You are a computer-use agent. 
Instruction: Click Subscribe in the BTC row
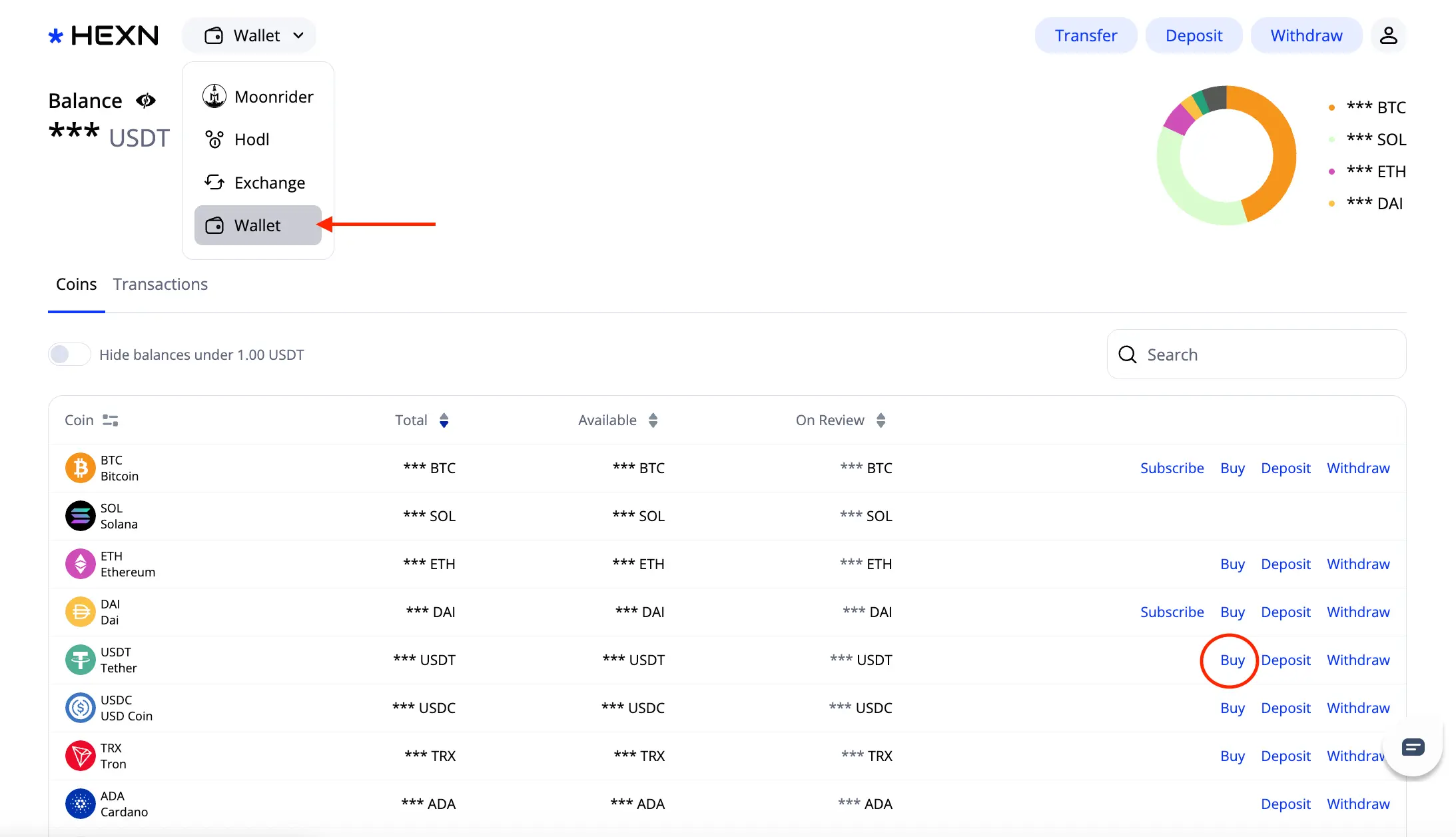click(1172, 468)
